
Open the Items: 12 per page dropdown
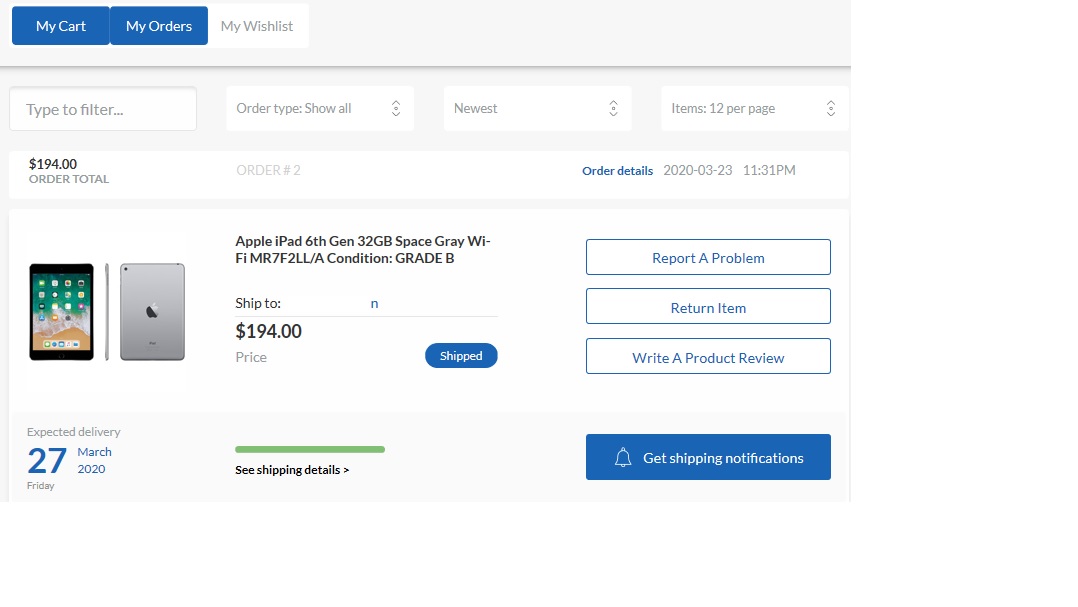click(x=755, y=109)
